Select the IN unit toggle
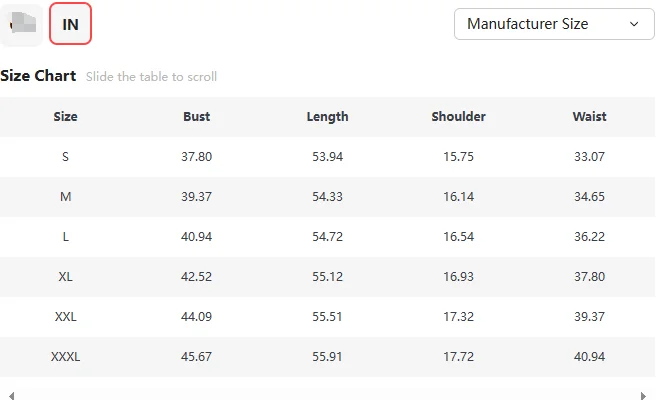 coord(70,24)
